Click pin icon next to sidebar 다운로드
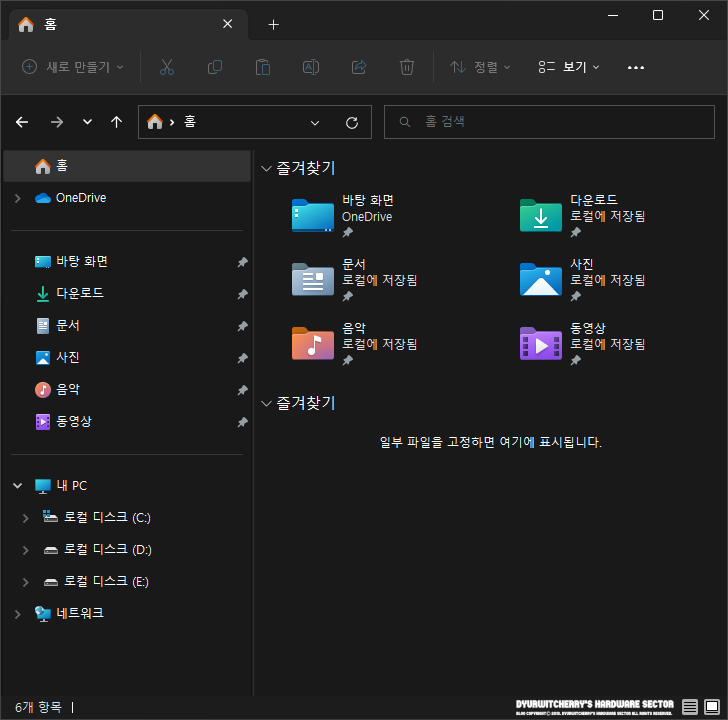The width and height of the screenshot is (728, 720). [x=242, y=294]
